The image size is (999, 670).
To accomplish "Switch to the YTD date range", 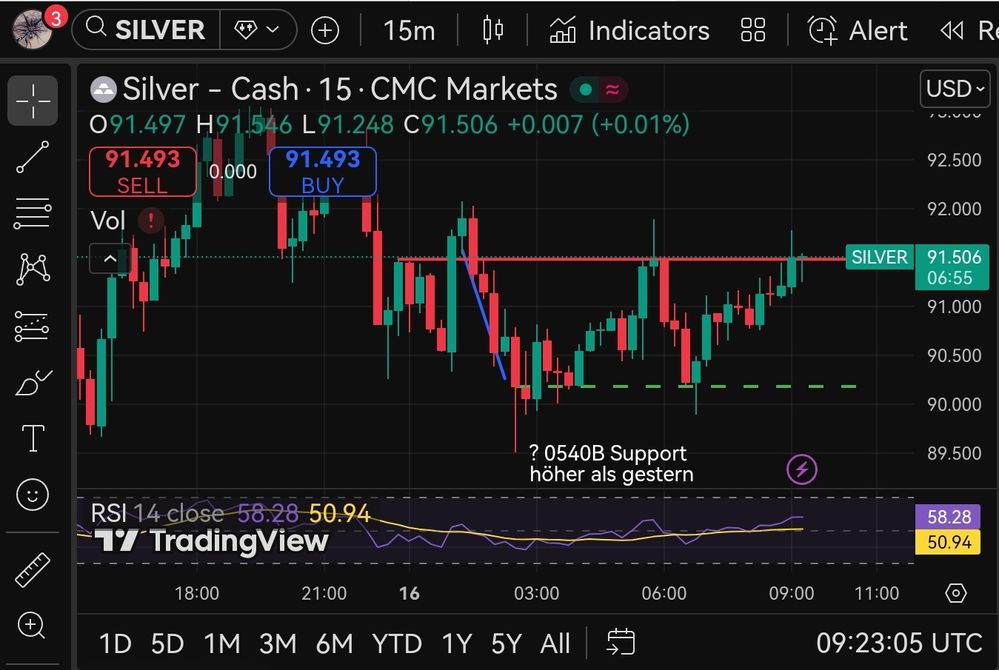I will point(396,643).
